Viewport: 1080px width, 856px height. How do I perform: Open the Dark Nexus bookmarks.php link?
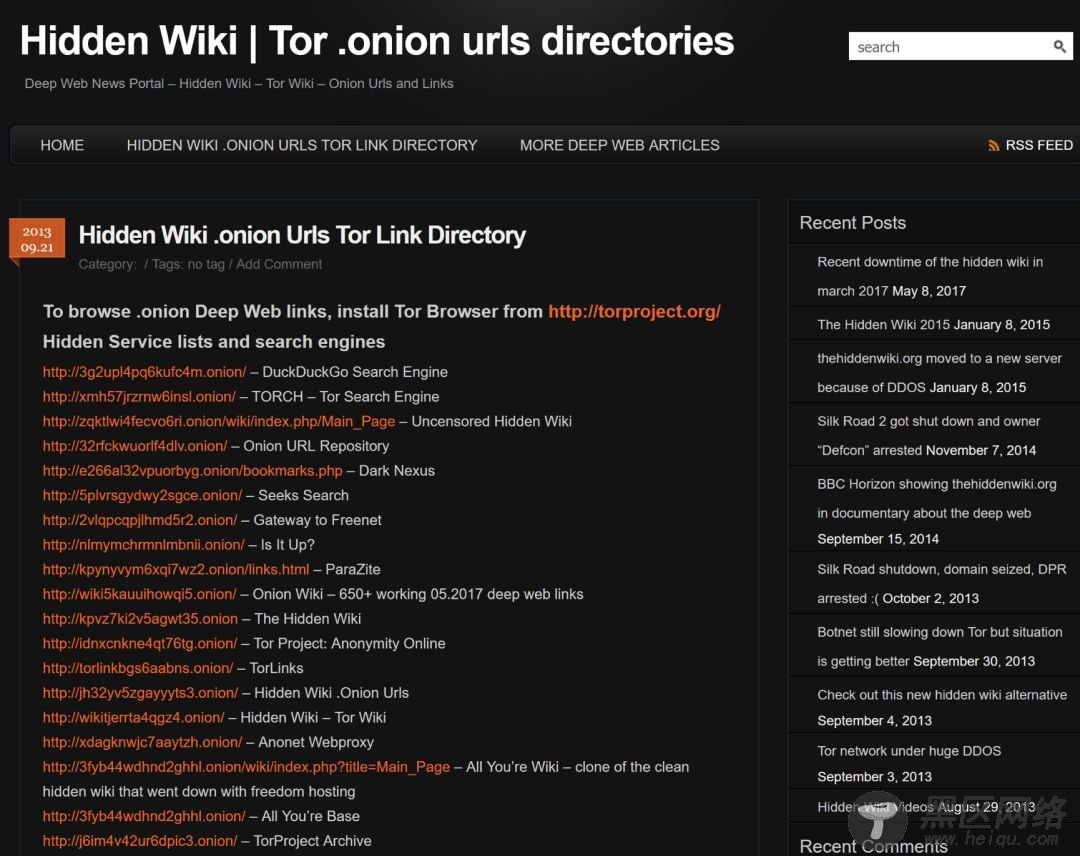coord(192,471)
